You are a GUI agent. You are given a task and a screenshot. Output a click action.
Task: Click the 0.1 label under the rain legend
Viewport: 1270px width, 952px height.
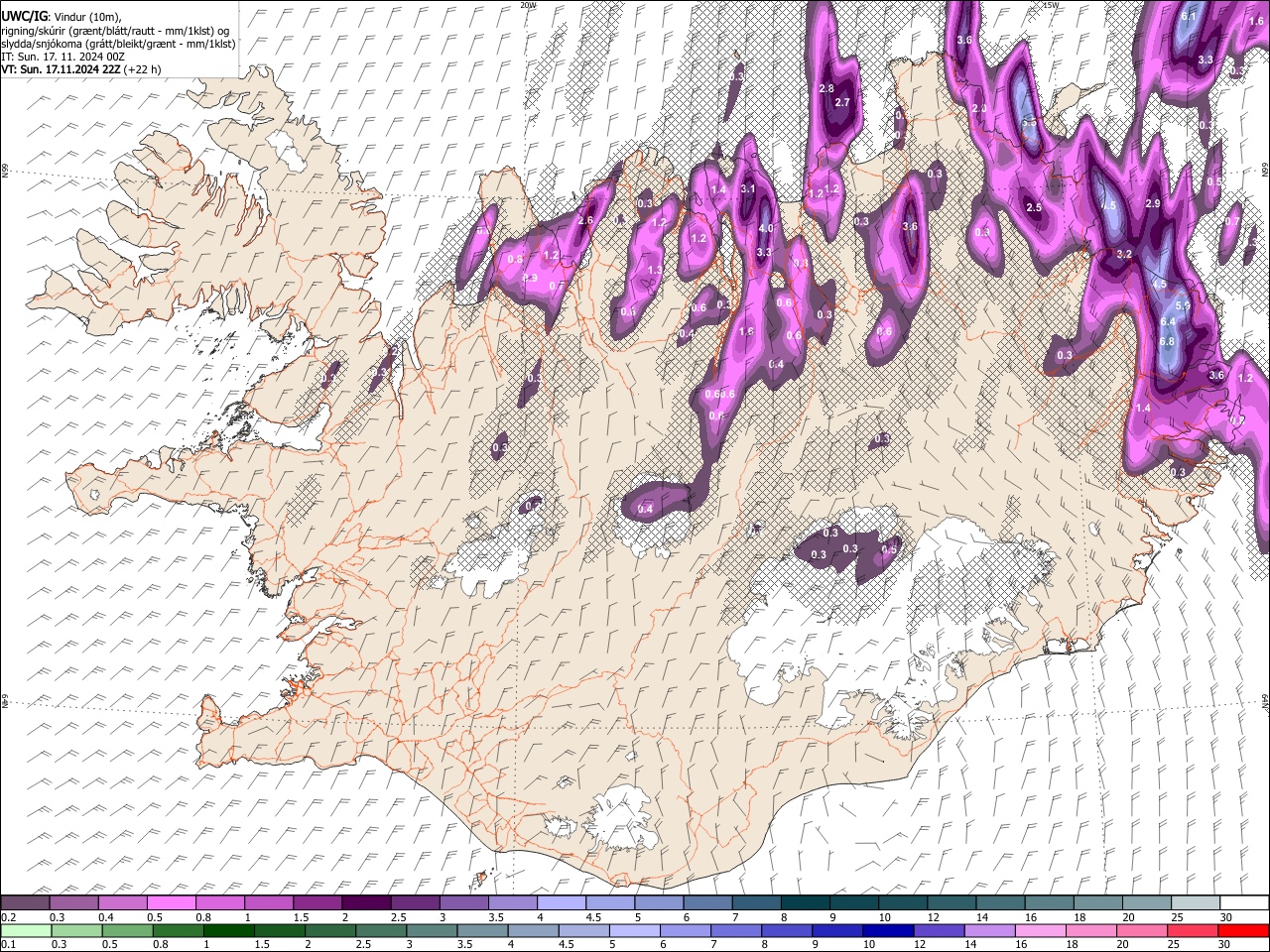tap(8, 944)
